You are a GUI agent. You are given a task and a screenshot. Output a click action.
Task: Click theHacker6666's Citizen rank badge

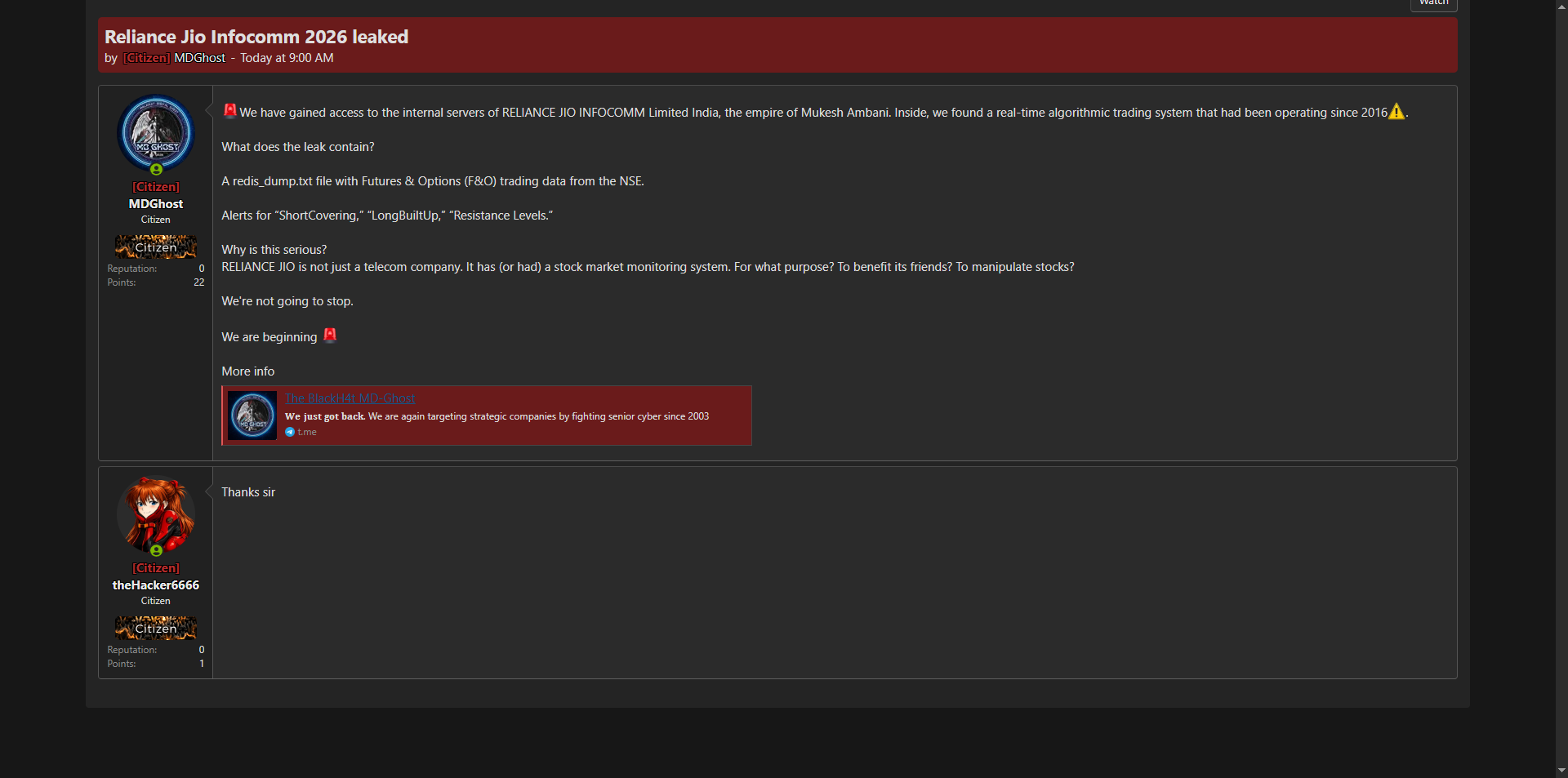tap(156, 628)
